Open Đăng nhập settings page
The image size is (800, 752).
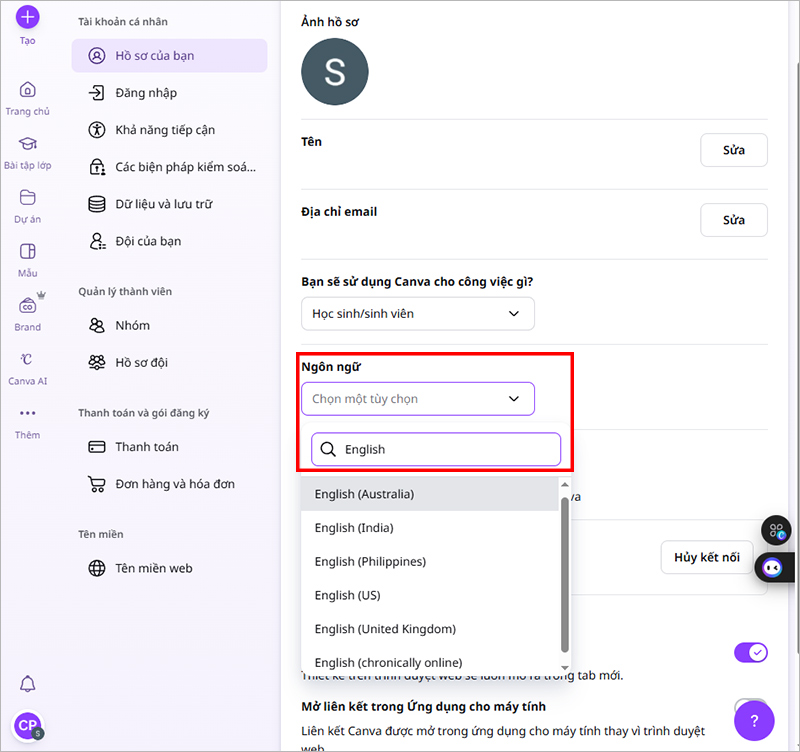point(146,93)
